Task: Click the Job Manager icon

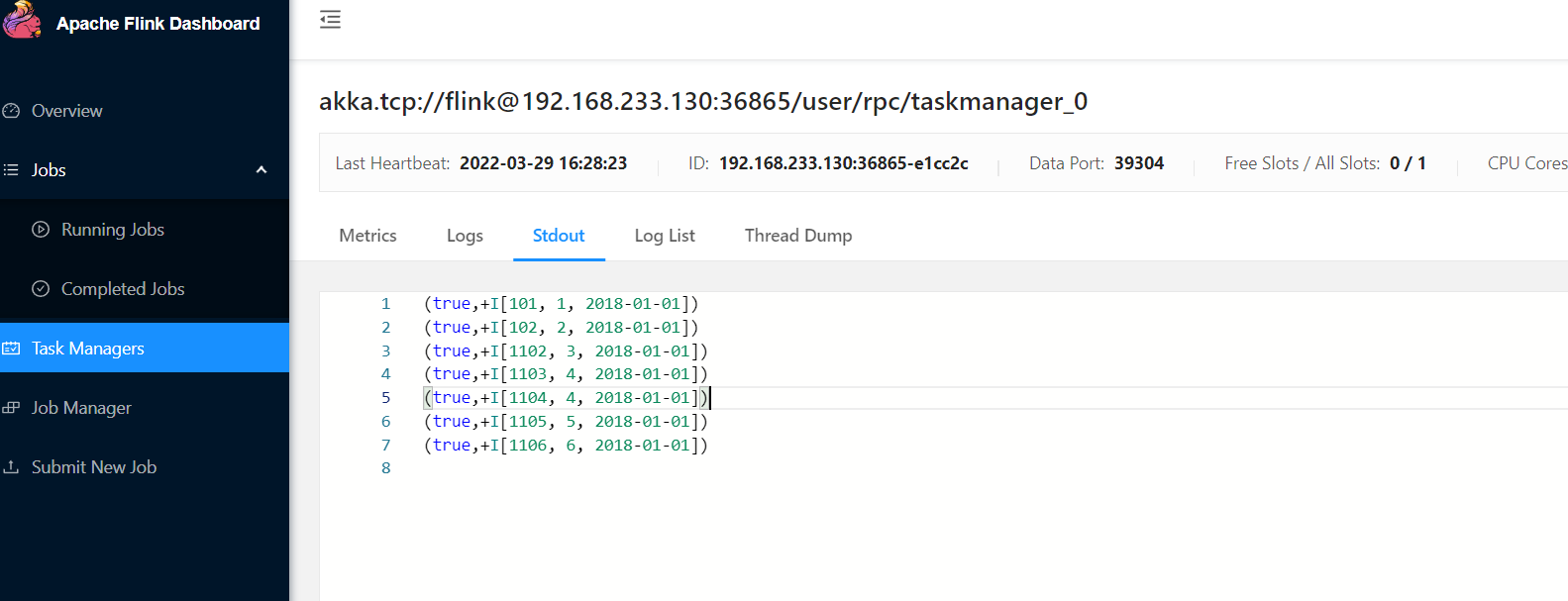Action: (x=12, y=408)
